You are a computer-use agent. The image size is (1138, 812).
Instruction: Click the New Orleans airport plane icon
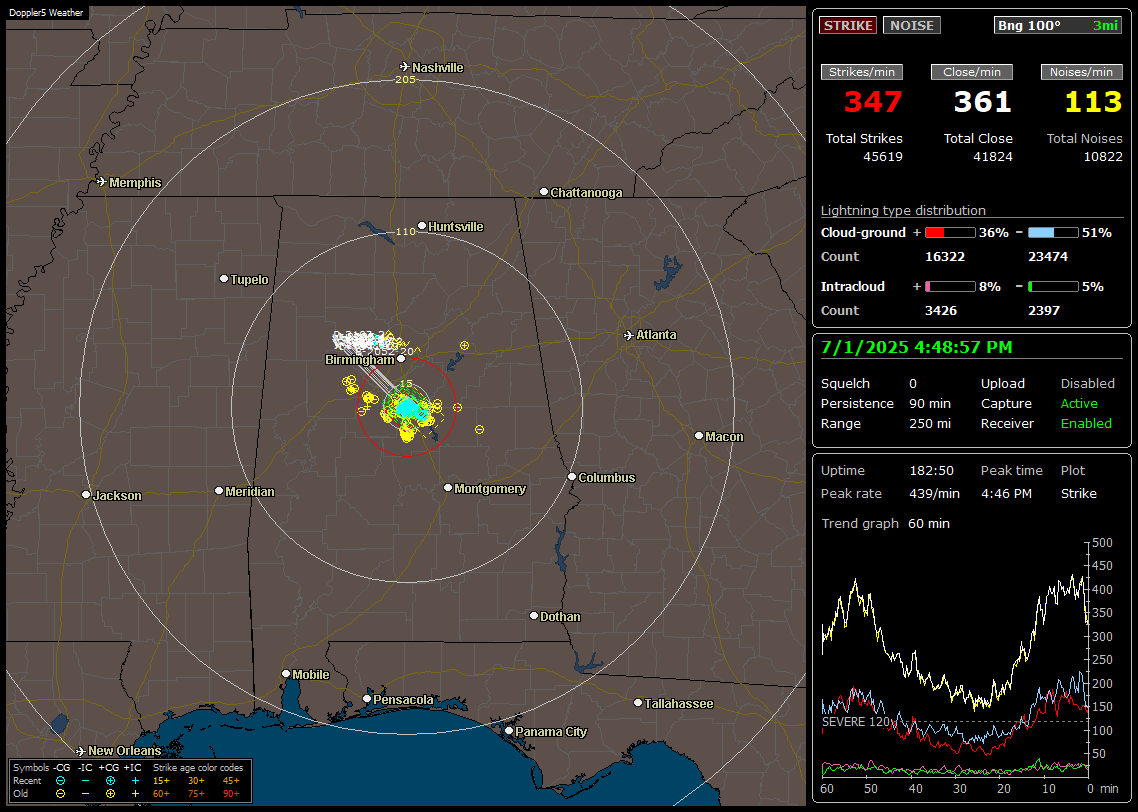(81, 751)
